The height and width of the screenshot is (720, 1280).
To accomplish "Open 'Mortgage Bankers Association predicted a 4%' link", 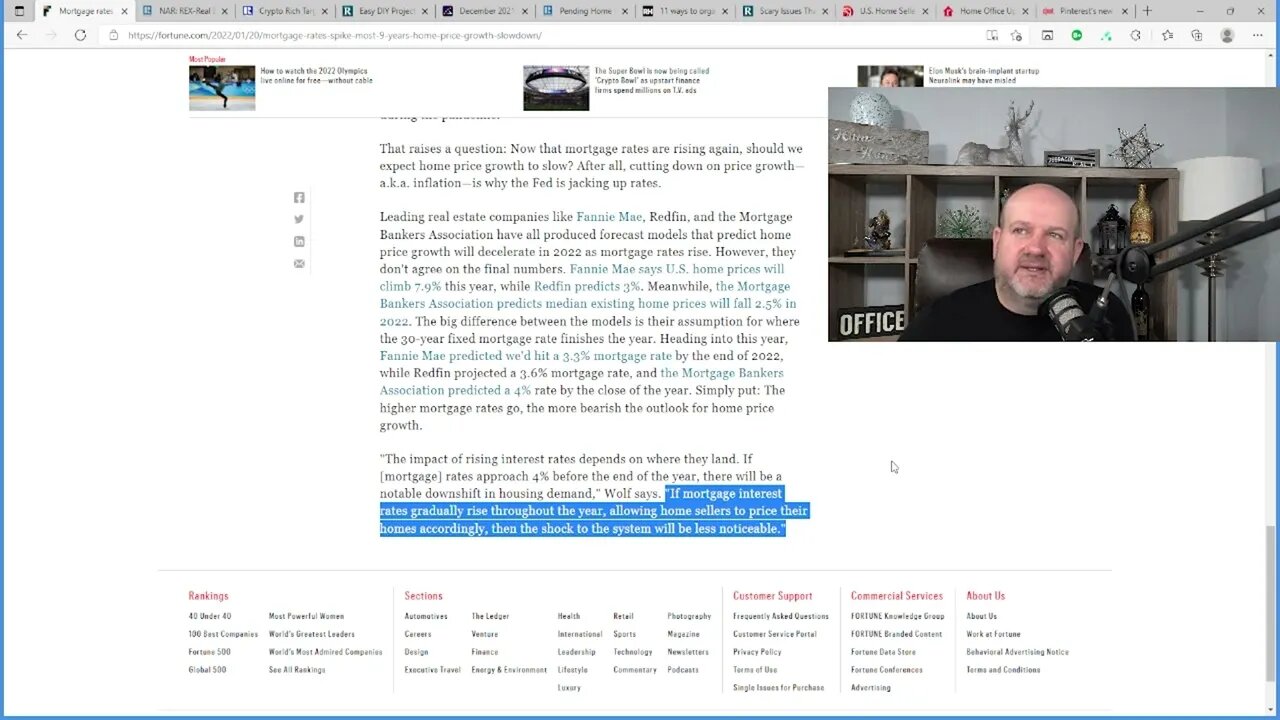I will coord(582,382).
